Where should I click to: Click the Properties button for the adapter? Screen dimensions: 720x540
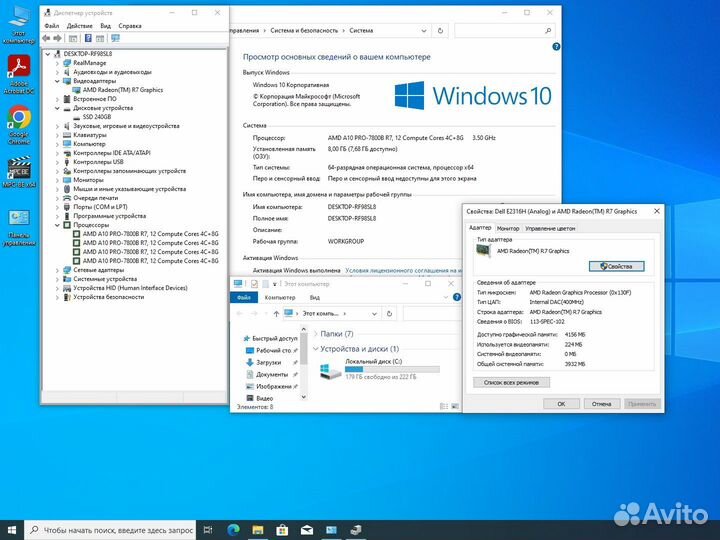617,266
